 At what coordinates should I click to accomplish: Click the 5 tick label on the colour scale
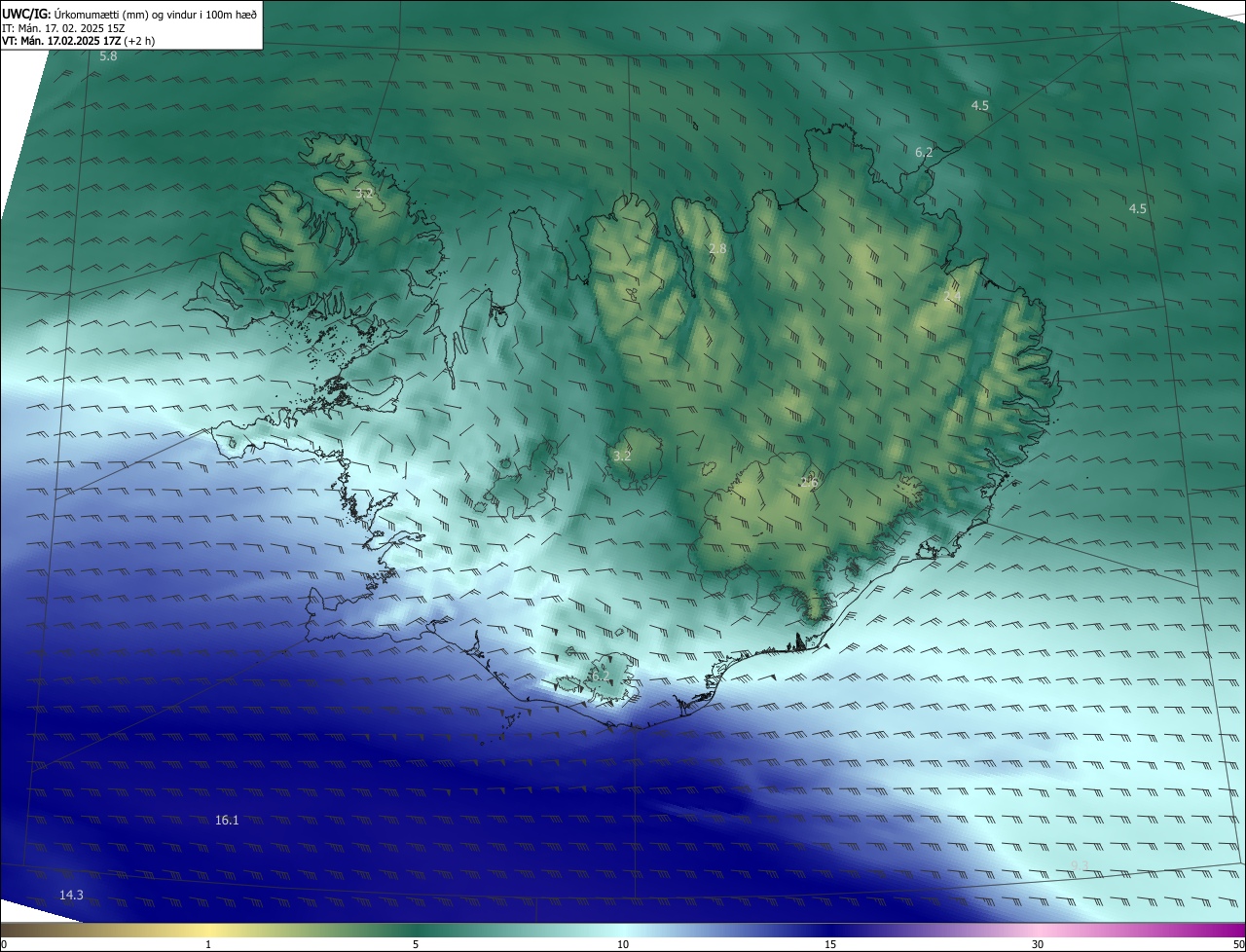click(x=416, y=944)
